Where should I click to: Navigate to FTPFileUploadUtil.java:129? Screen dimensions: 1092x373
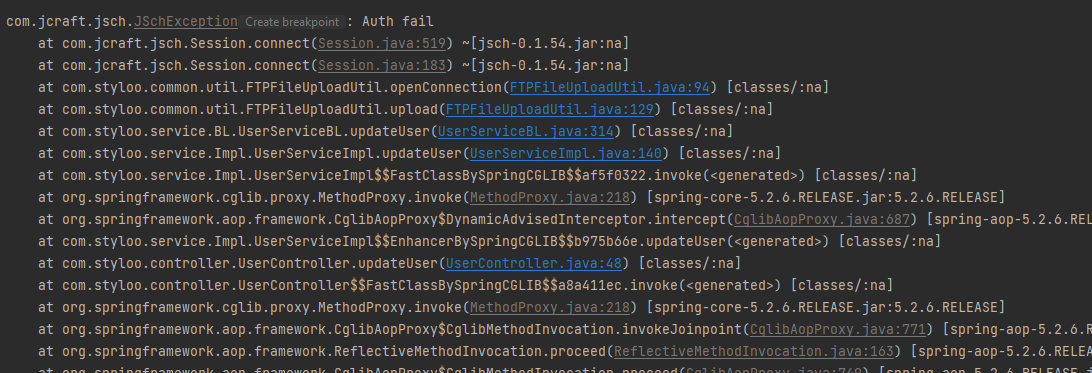[x=549, y=109]
